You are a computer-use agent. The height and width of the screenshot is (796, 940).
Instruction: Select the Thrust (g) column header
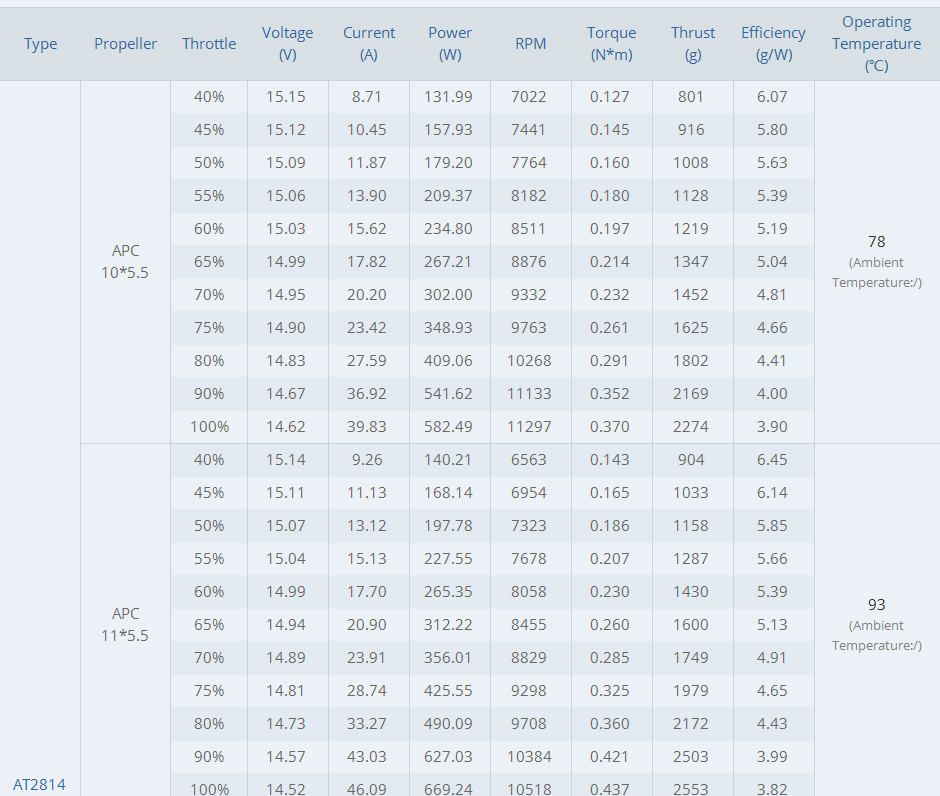(693, 44)
